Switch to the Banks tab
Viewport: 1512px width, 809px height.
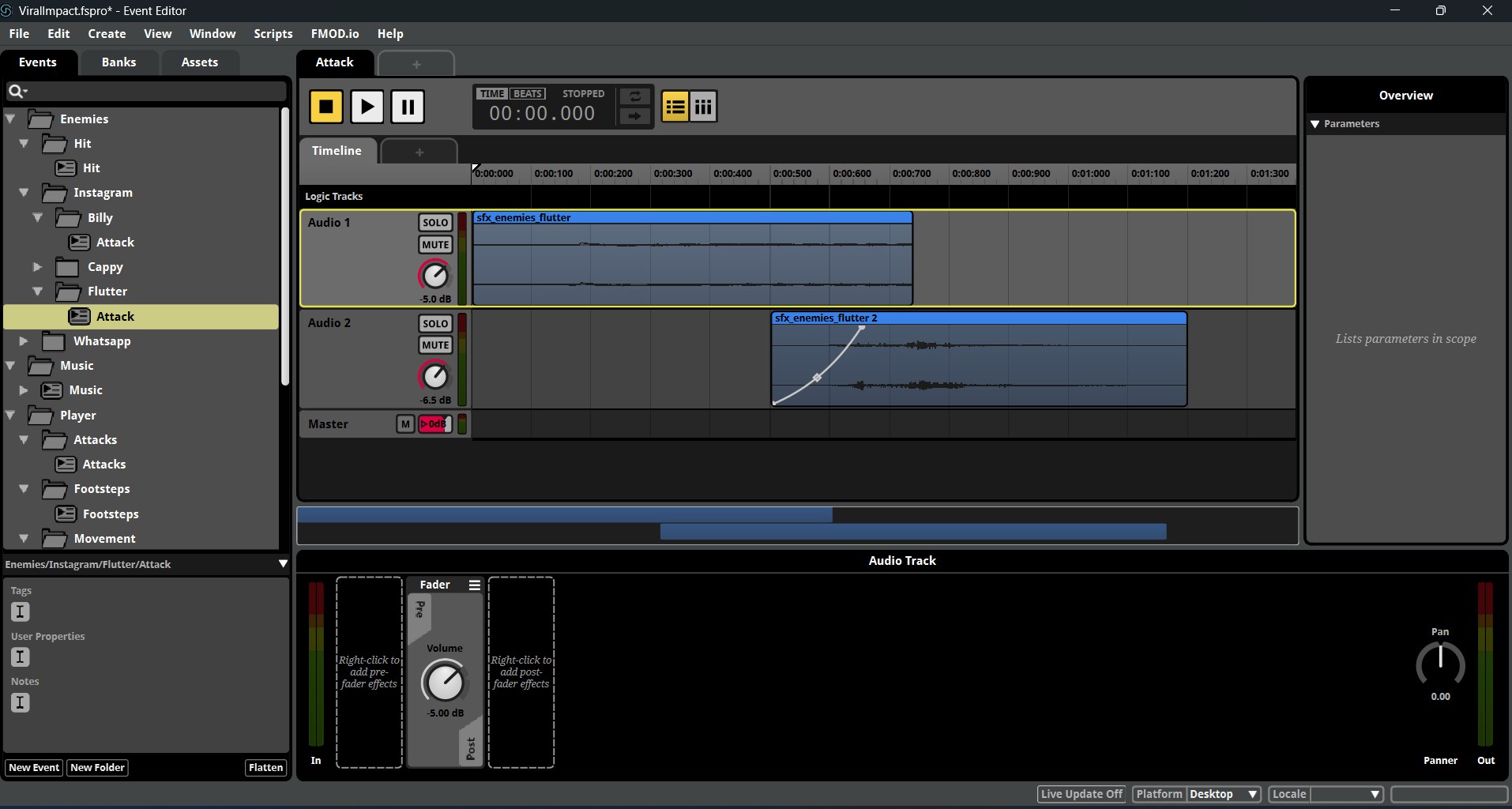(x=118, y=62)
